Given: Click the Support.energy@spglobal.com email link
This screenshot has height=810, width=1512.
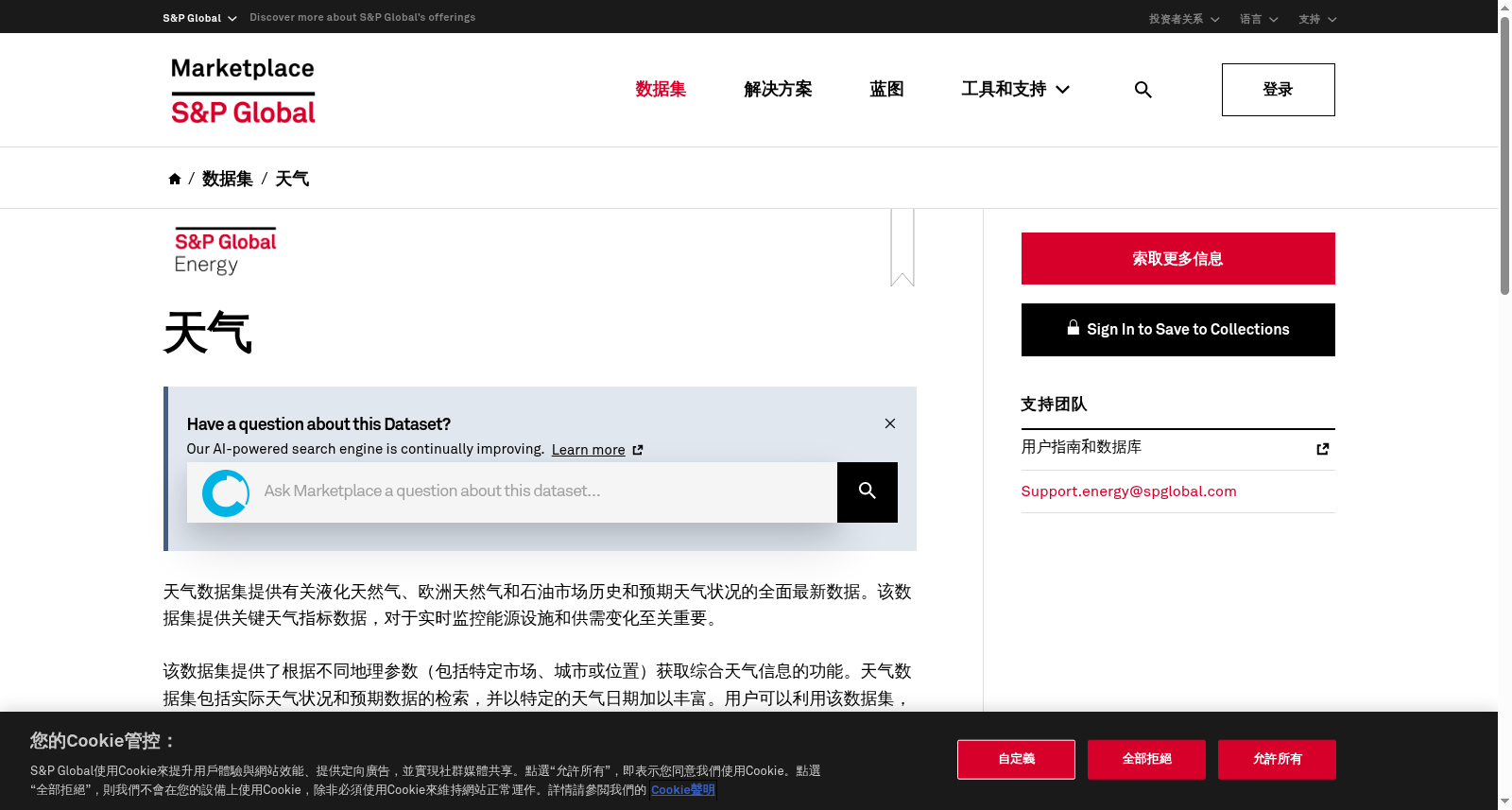Looking at the screenshot, I should [1128, 491].
